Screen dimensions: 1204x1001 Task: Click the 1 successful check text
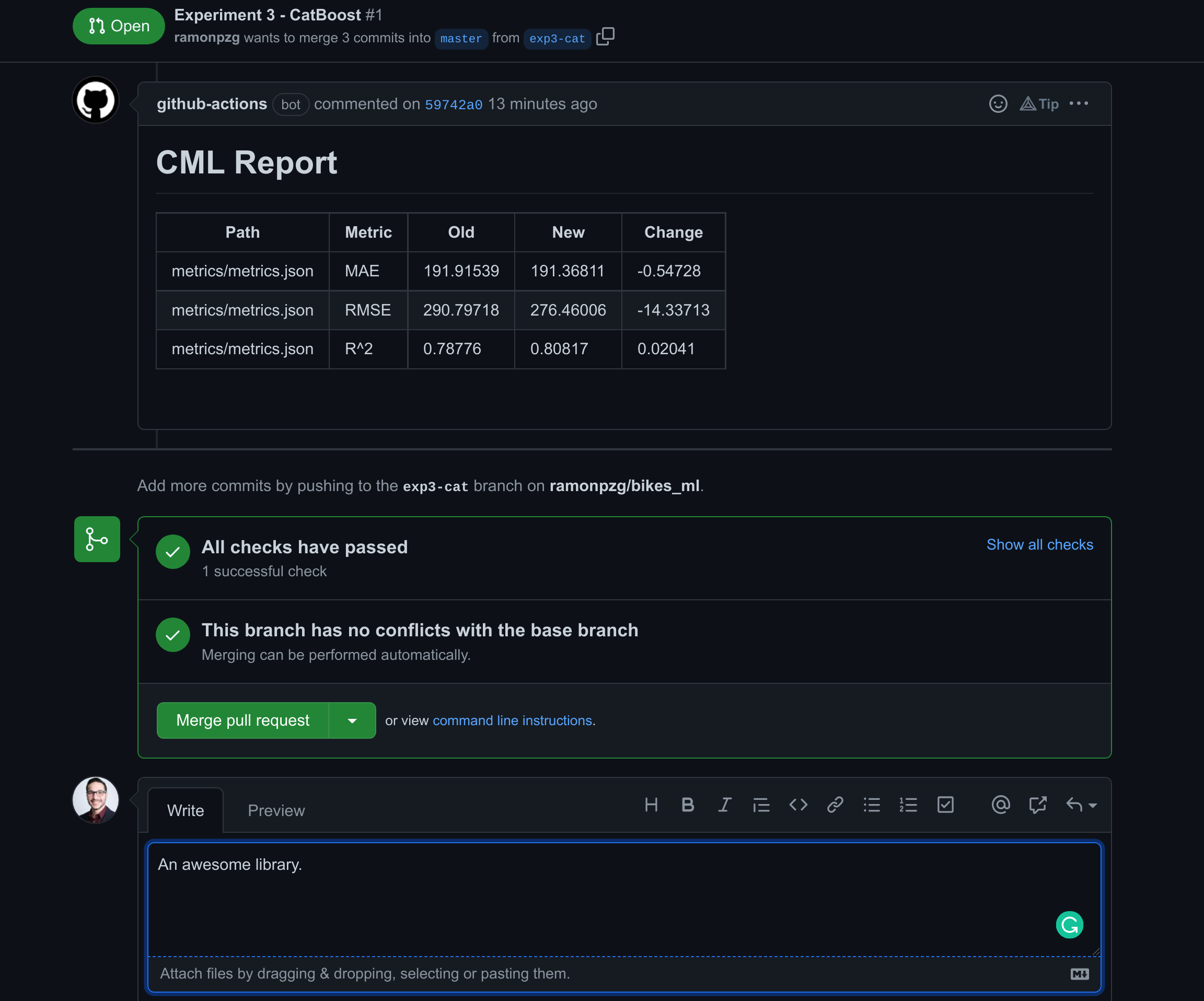pyautogui.click(x=264, y=571)
